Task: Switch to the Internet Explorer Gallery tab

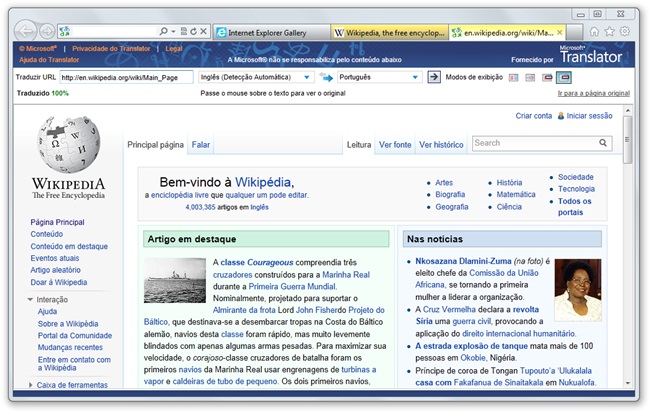Action: tap(272, 32)
